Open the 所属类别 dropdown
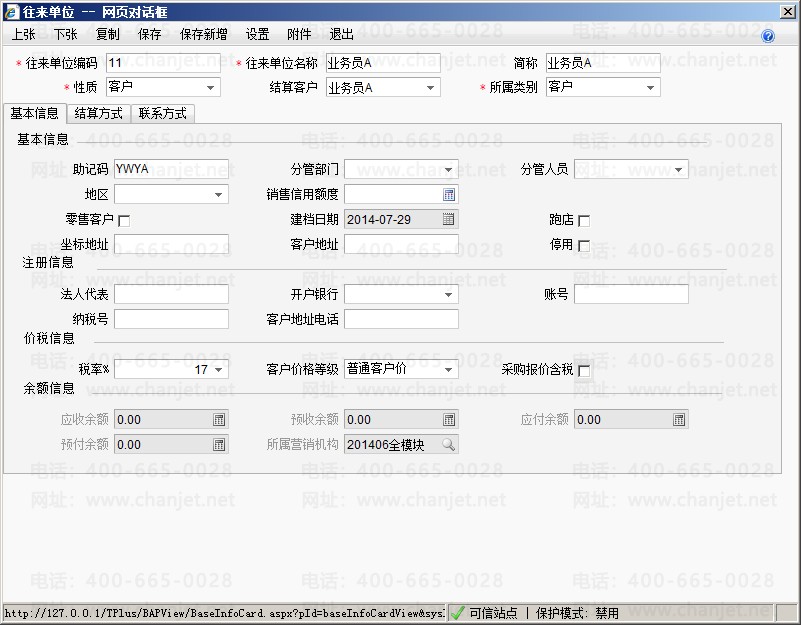This screenshot has height=625, width=801. point(650,88)
